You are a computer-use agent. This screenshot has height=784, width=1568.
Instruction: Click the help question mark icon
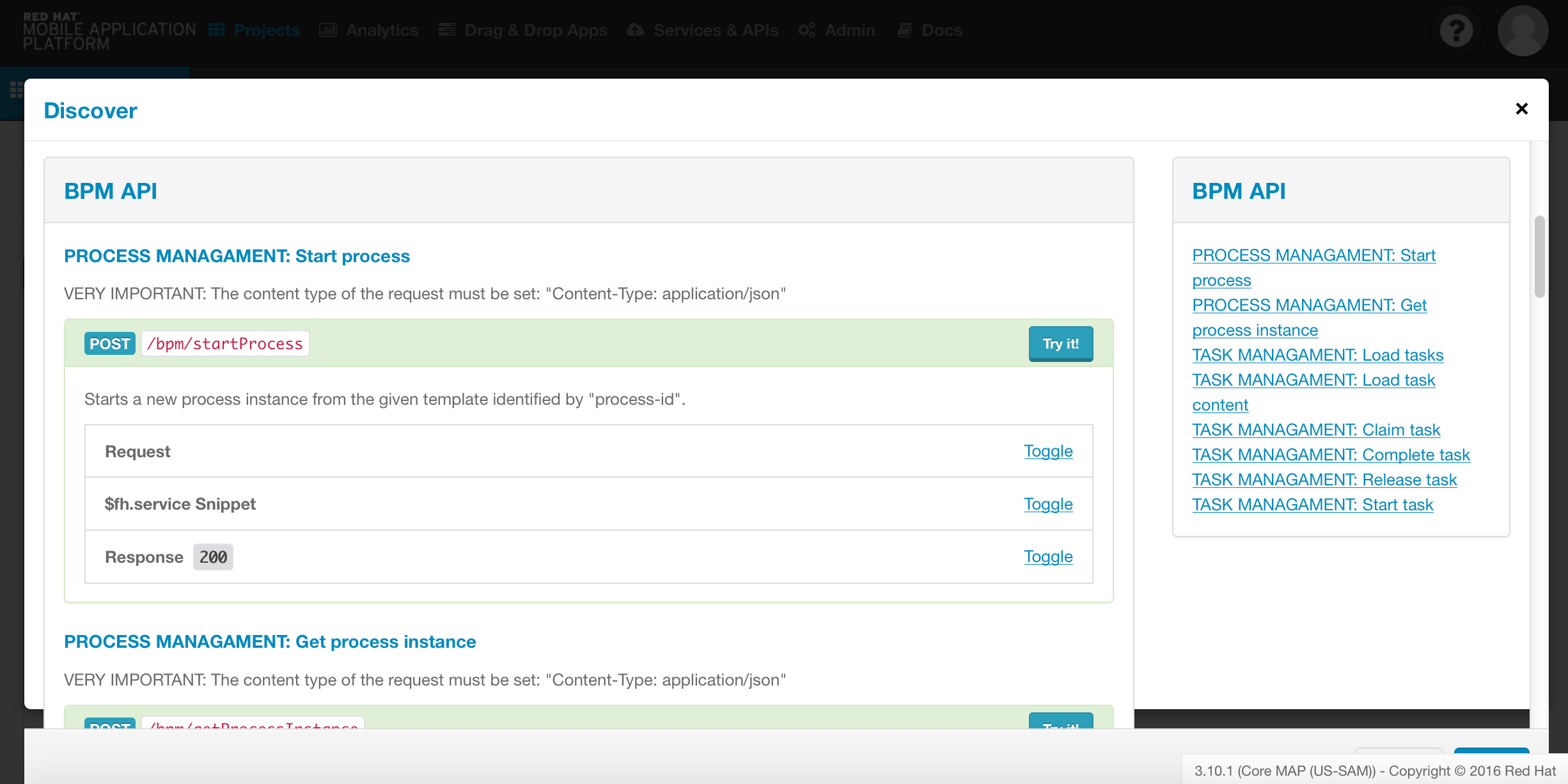click(x=1456, y=30)
